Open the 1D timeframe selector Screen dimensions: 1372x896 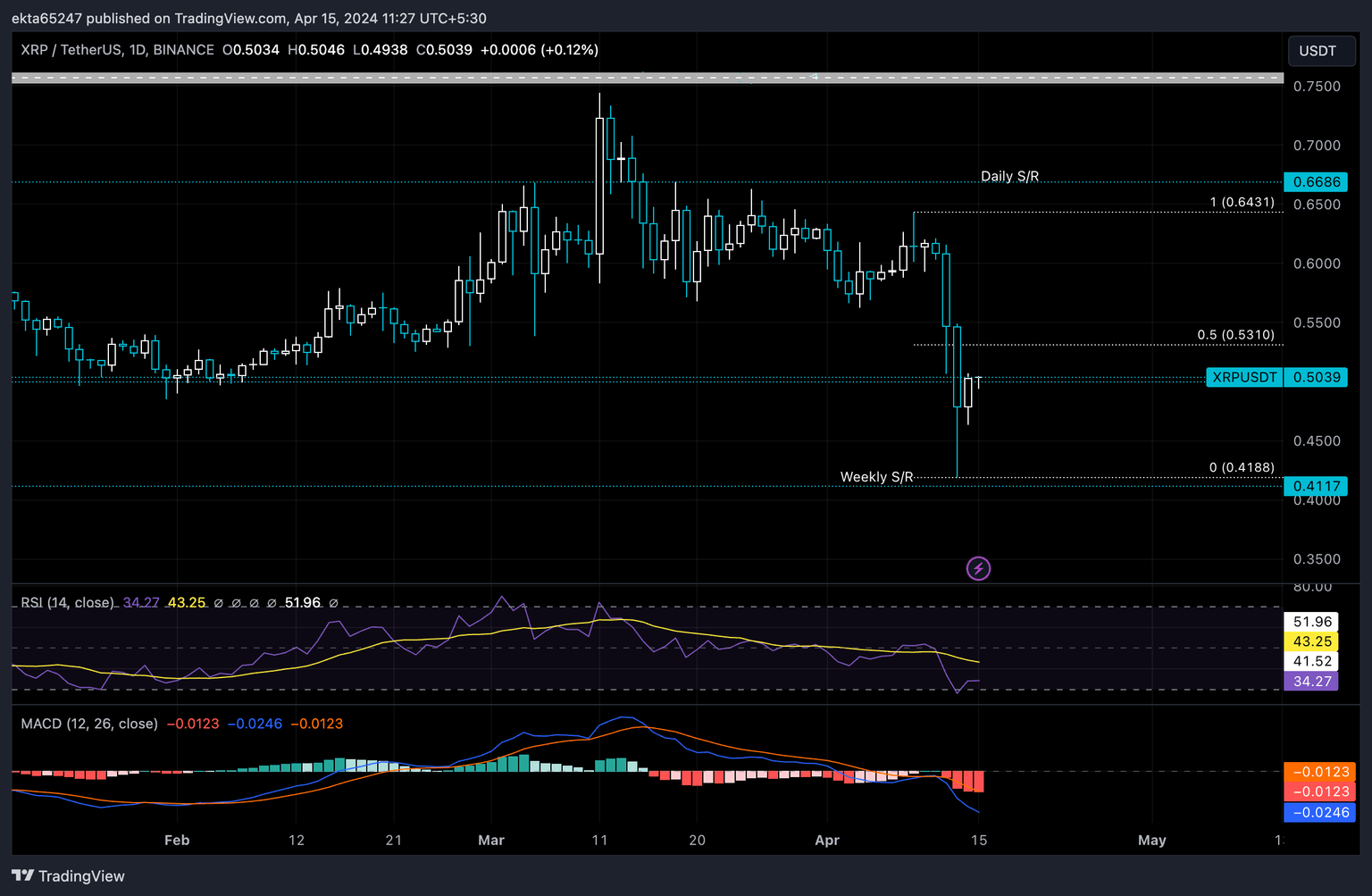[136, 50]
